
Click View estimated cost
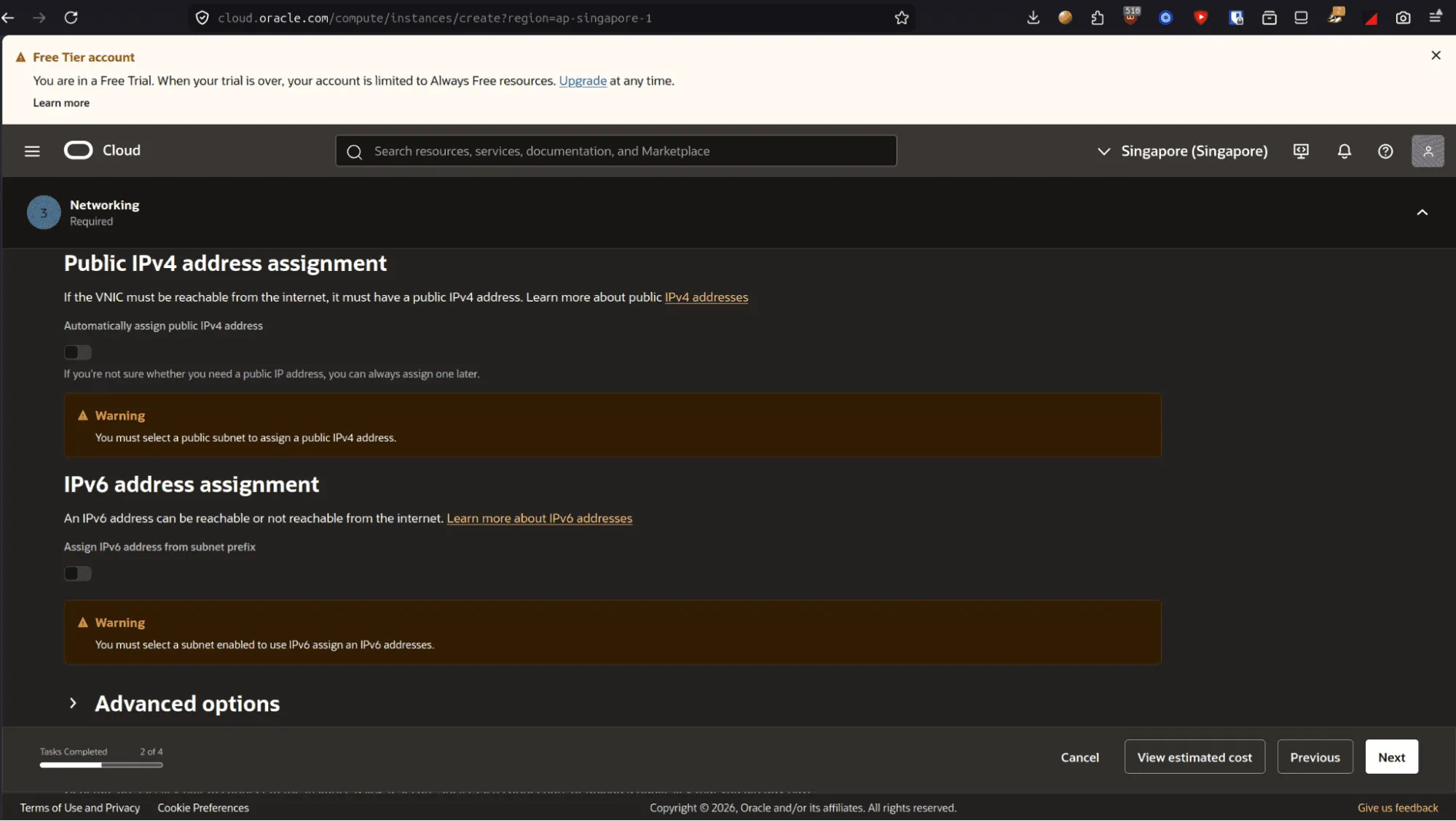[1195, 758]
